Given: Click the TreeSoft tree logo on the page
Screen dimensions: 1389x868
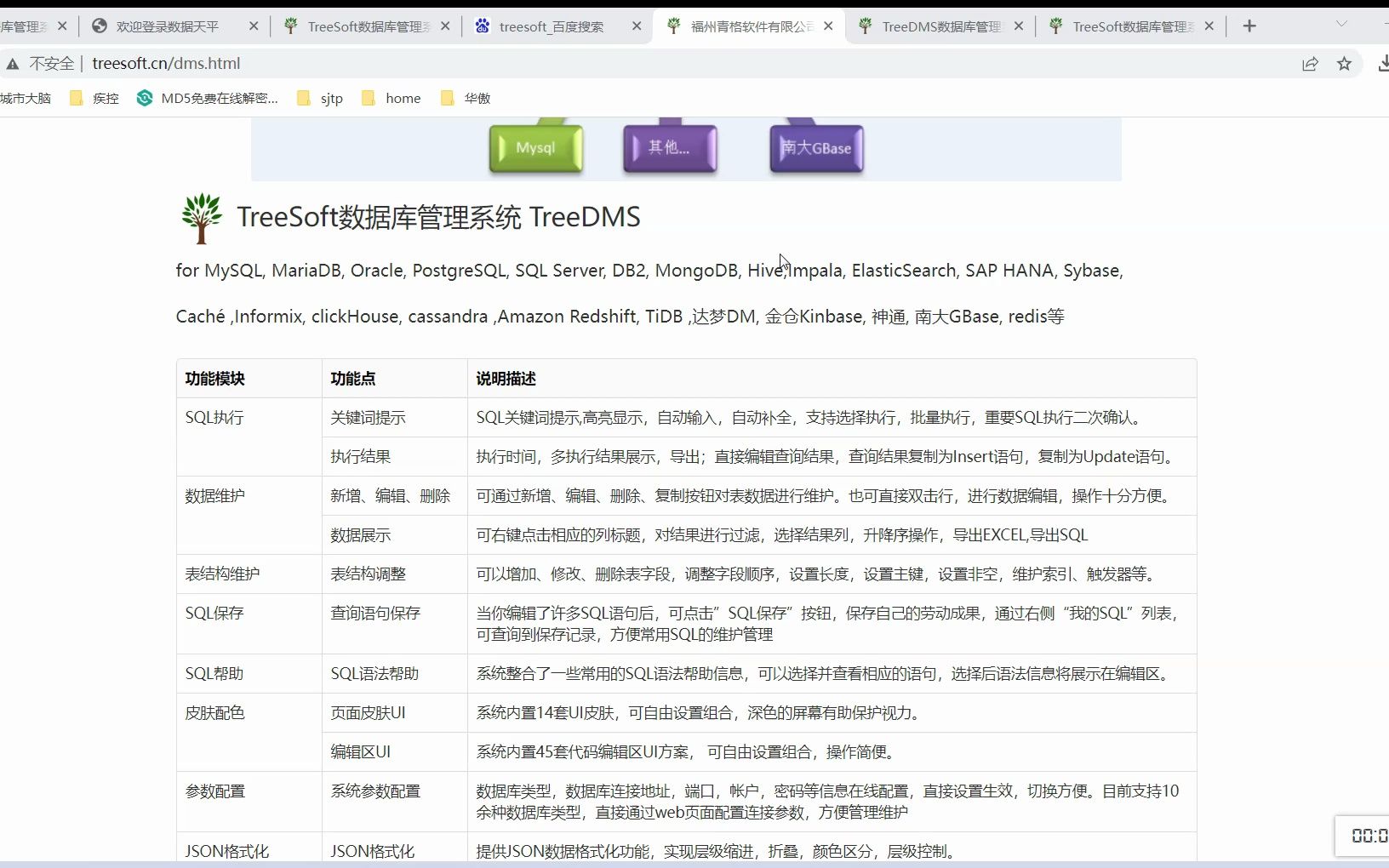Looking at the screenshot, I should pyautogui.click(x=200, y=219).
